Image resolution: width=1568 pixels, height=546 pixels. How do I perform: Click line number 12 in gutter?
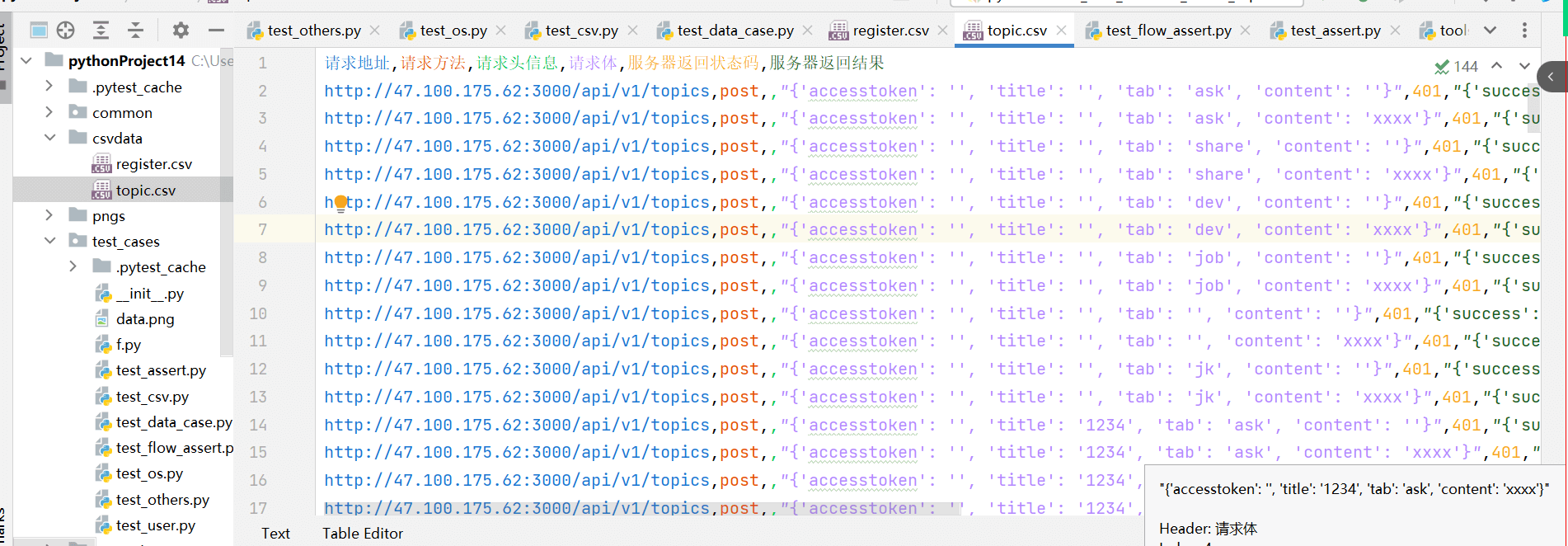(258, 369)
